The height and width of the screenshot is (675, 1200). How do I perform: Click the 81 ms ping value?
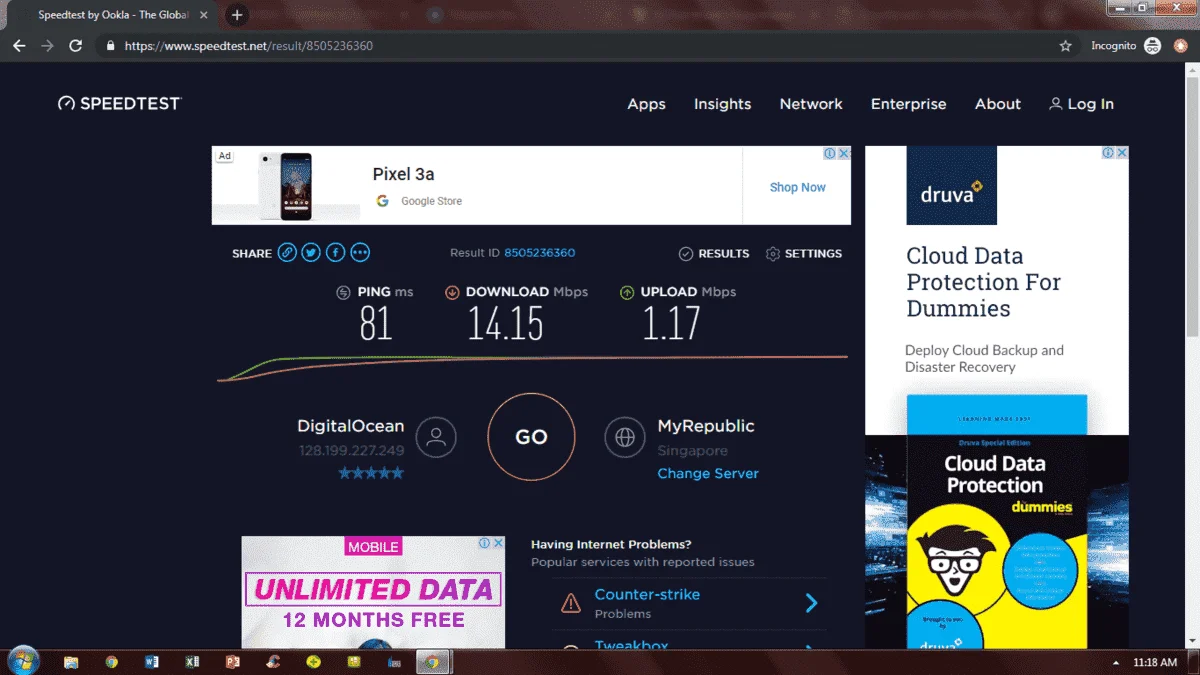[375, 323]
